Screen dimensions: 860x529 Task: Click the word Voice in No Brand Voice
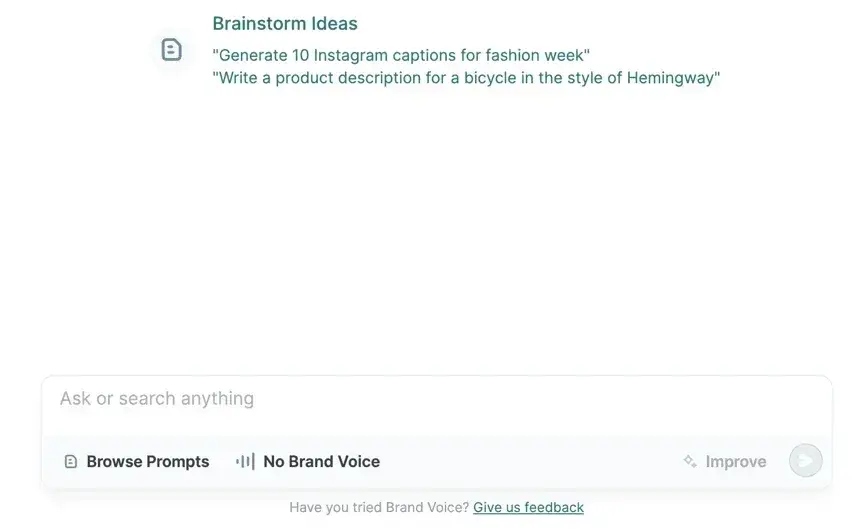(358, 462)
